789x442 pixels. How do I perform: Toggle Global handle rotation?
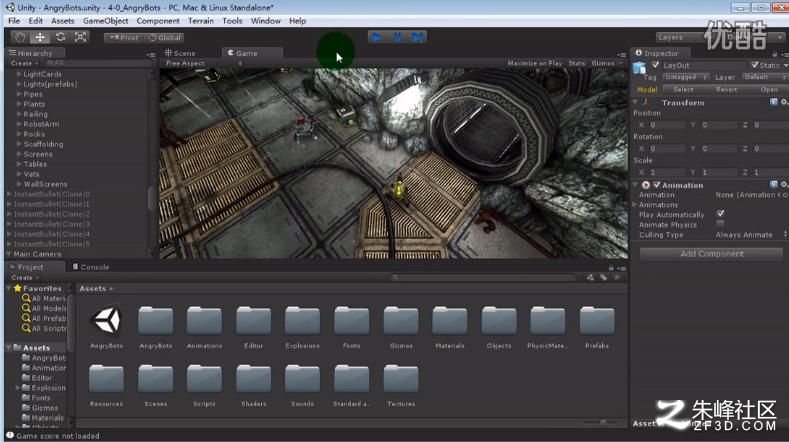[164, 37]
